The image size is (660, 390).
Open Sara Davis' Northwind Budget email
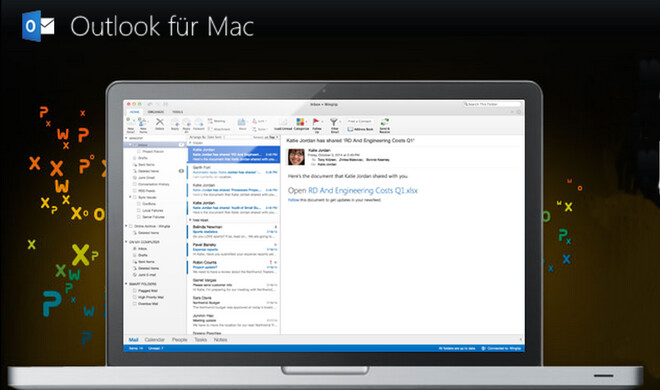(234, 302)
